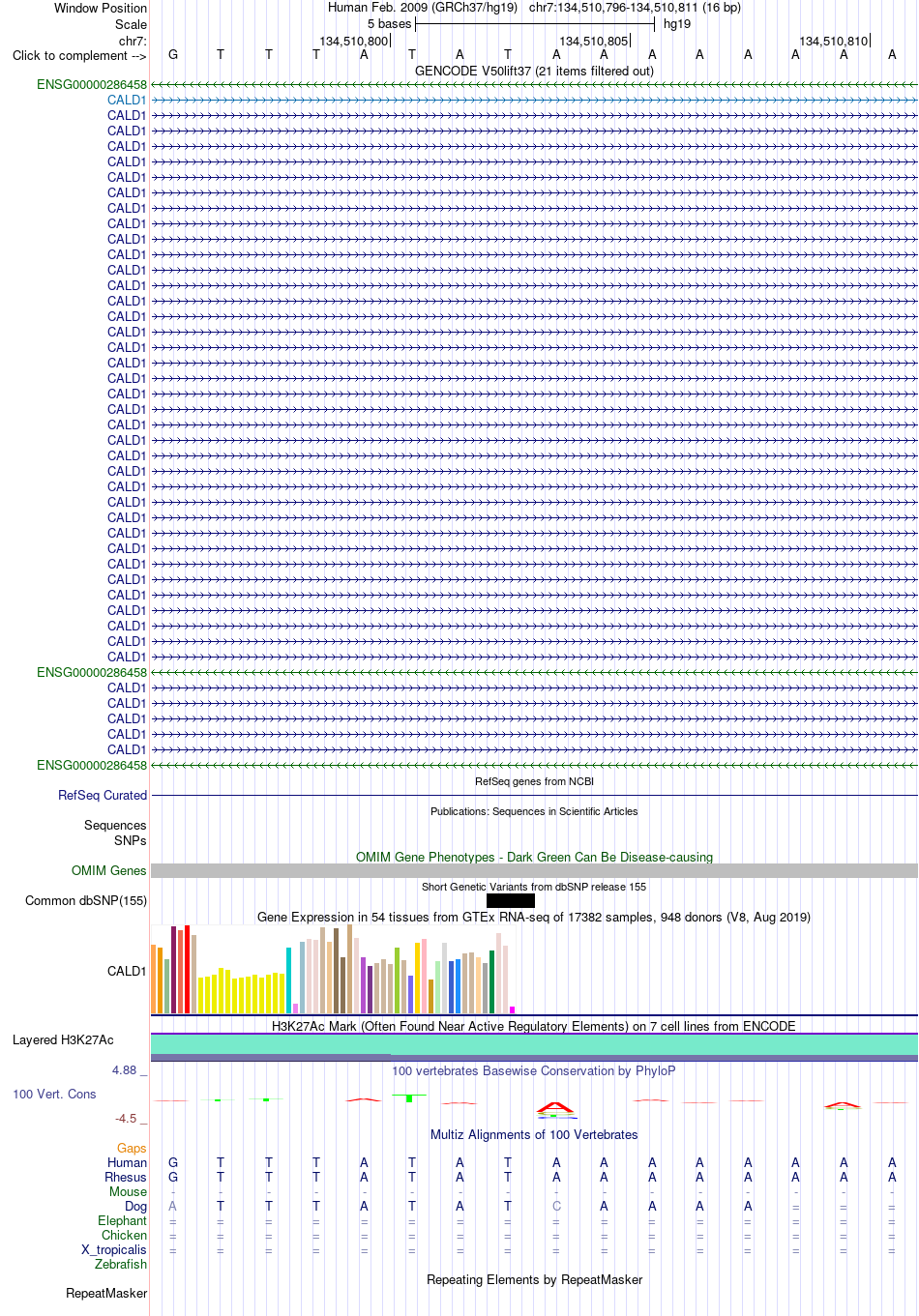Click the Gaps row label
The width and height of the screenshot is (919, 1316).
click(x=132, y=1148)
